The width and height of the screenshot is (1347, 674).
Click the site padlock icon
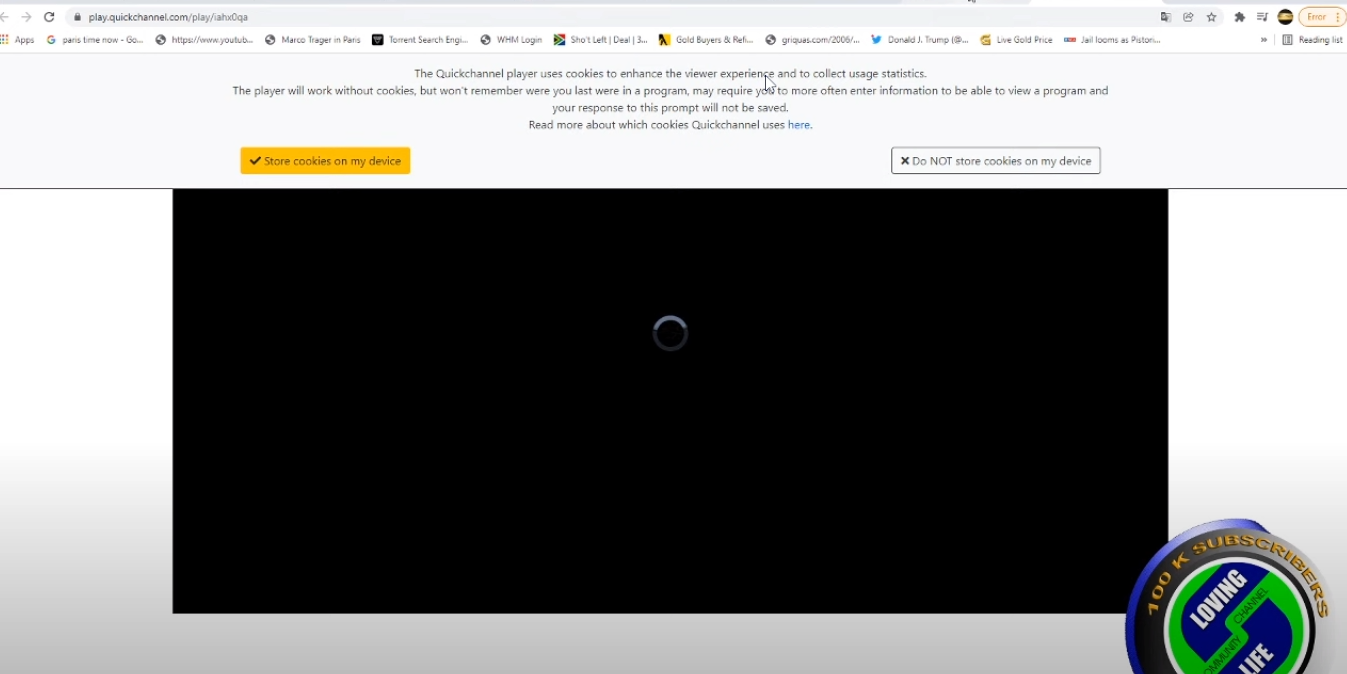click(76, 17)
